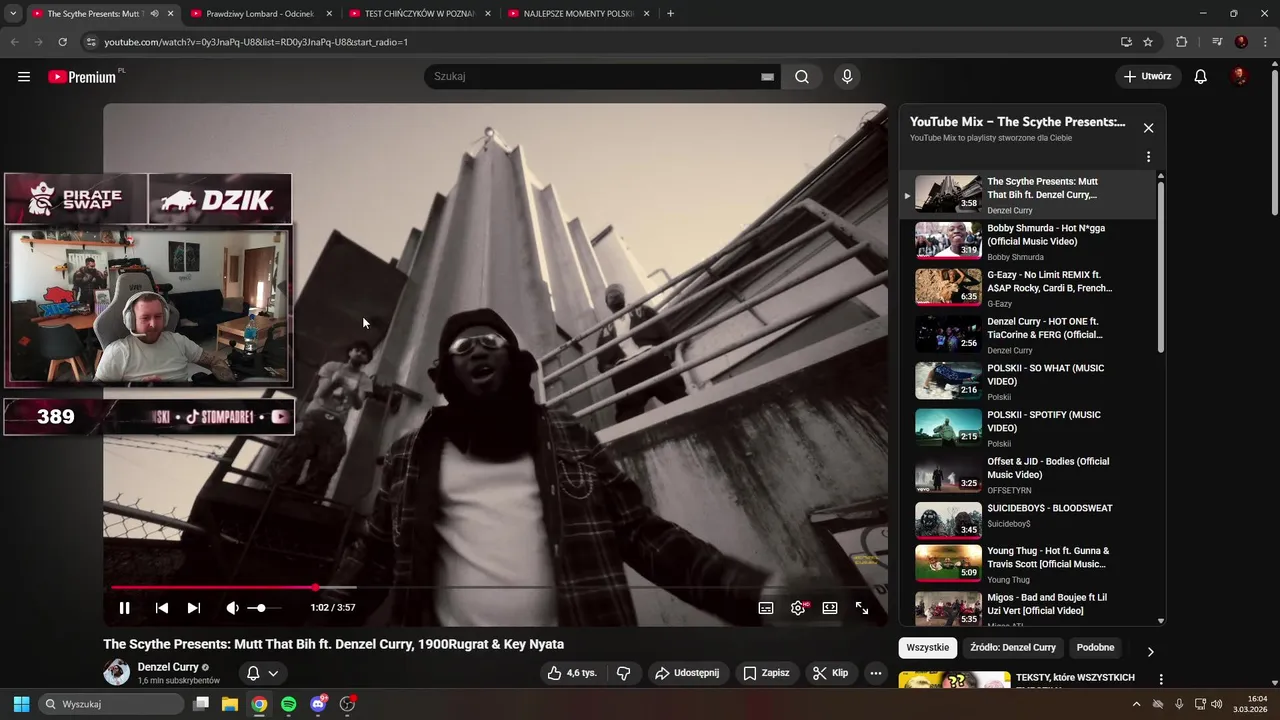Open Windows Start menu
The height and width of the screenshot is (720, 1280).
[21, 704]
